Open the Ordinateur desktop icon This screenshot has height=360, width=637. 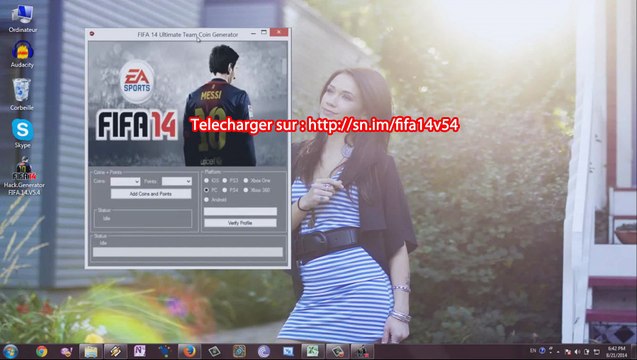[22, 19]
